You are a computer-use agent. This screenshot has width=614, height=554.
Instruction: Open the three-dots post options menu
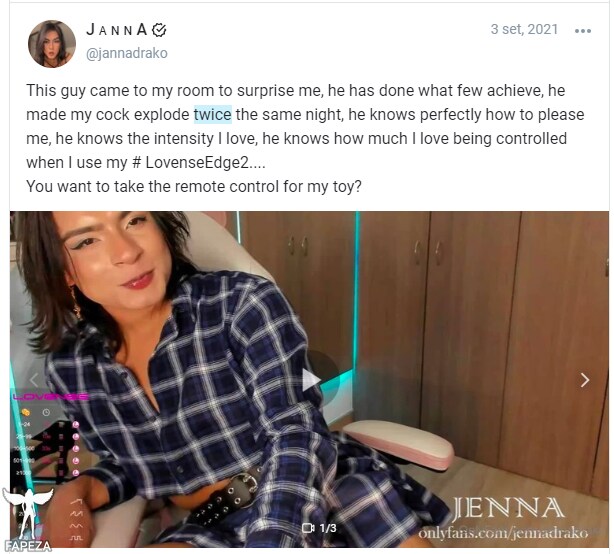pyautogui.click(x=582, y=31)
